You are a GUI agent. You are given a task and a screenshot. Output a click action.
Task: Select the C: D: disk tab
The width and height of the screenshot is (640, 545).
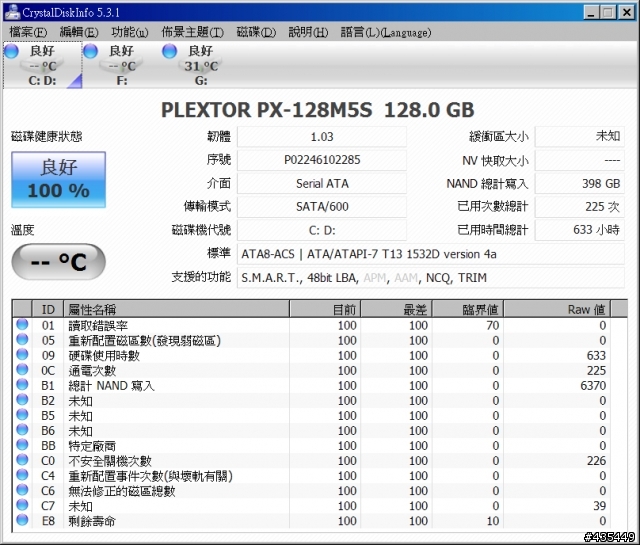tap(42, 65)
